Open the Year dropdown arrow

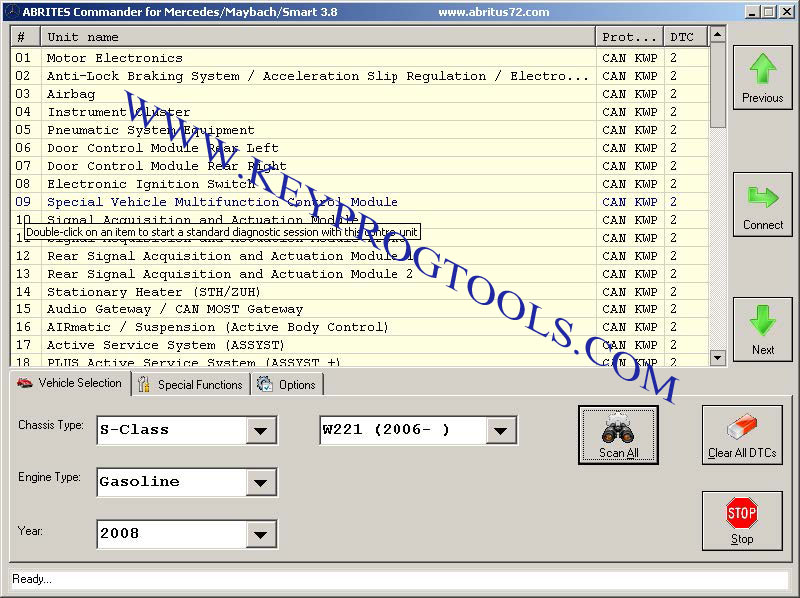tap(261, 534)
